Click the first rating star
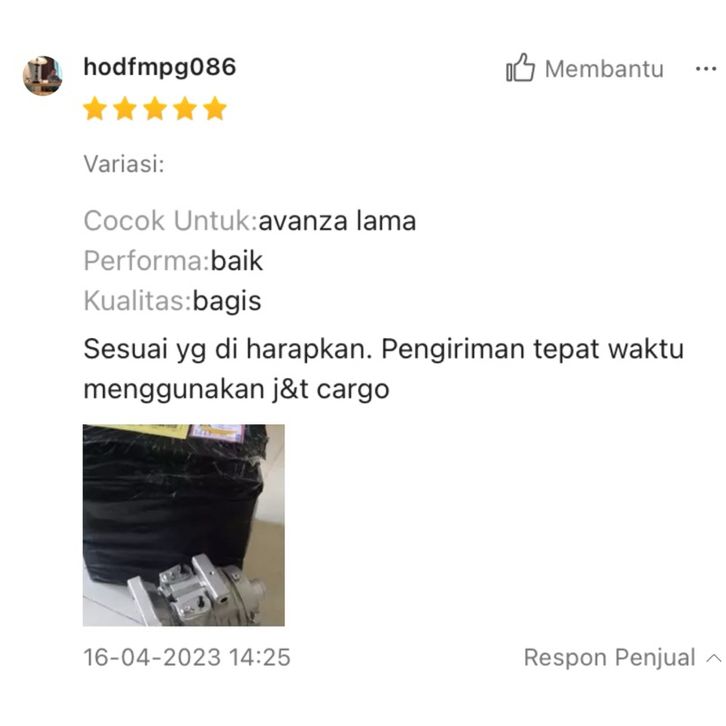This screenshot has height=726, width=726. pyautogui.click(x=95, y=108)
